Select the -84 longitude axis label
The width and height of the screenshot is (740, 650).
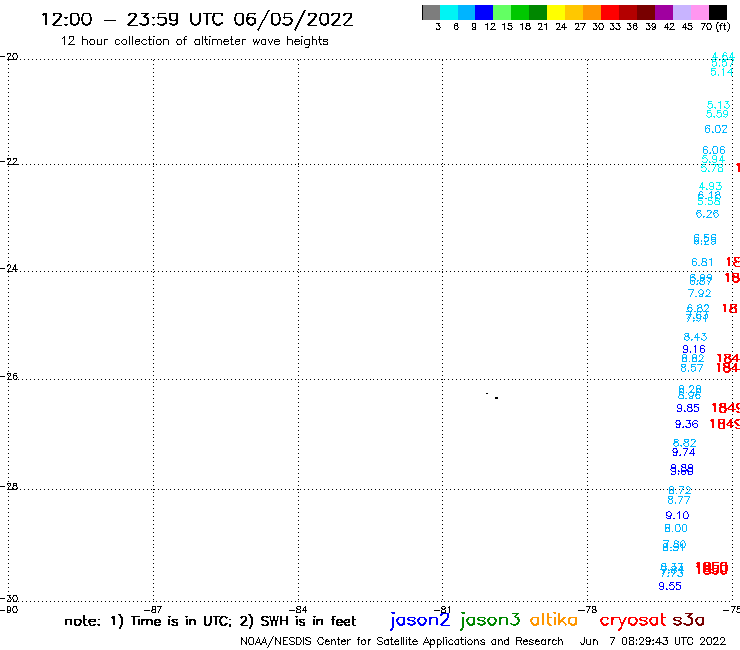click(299, 609)
